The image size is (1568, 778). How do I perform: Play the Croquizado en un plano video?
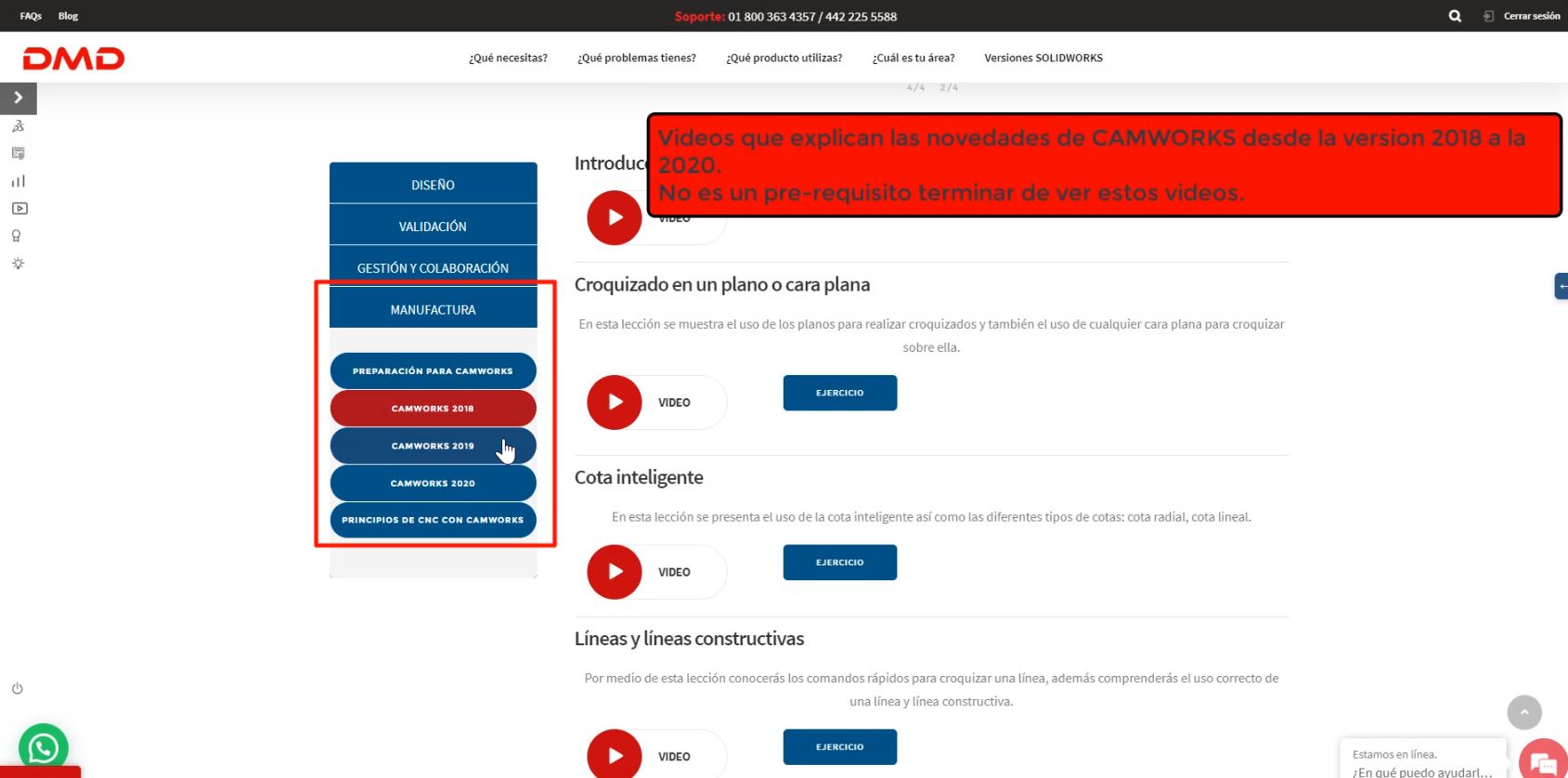click(x=615, y=402)
